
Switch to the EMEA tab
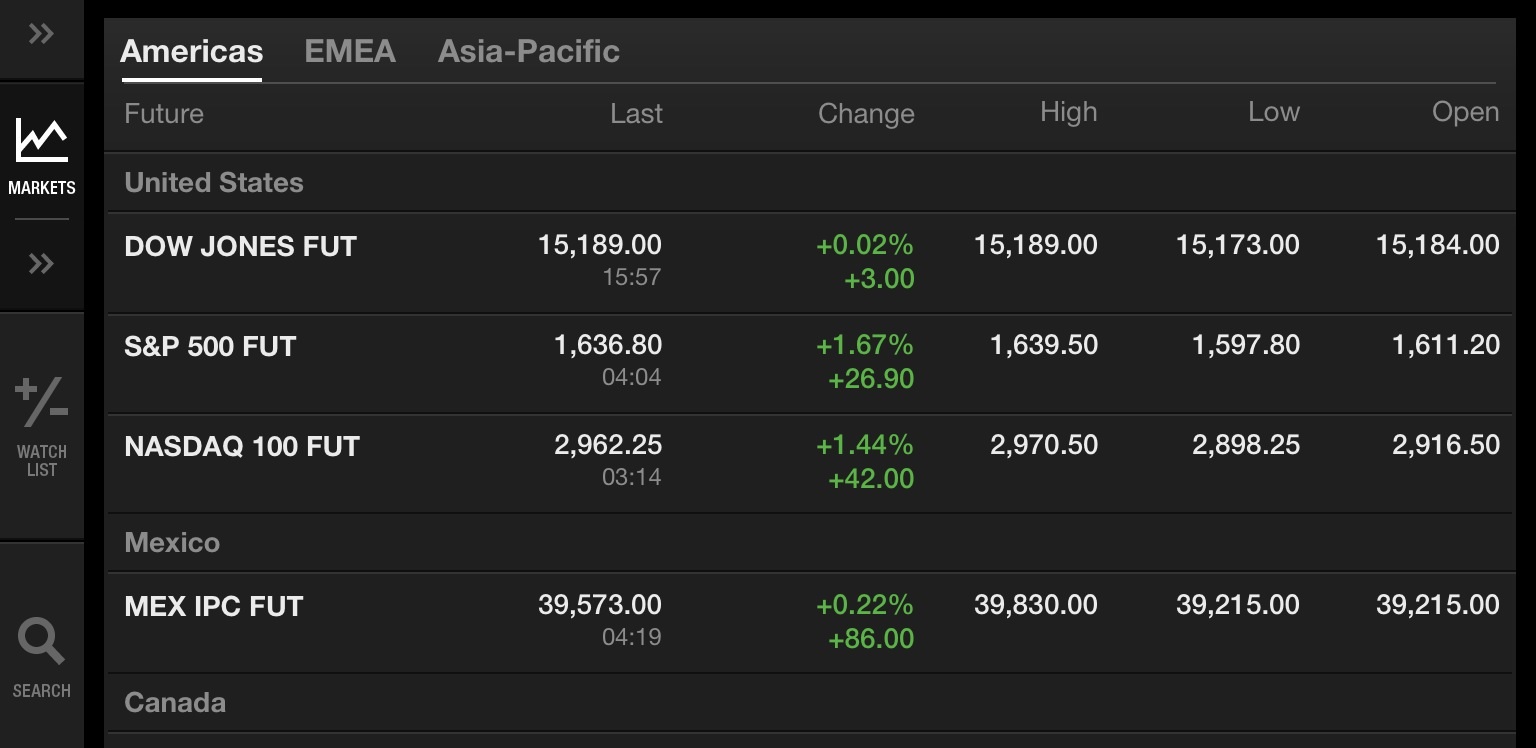point(350,51)
